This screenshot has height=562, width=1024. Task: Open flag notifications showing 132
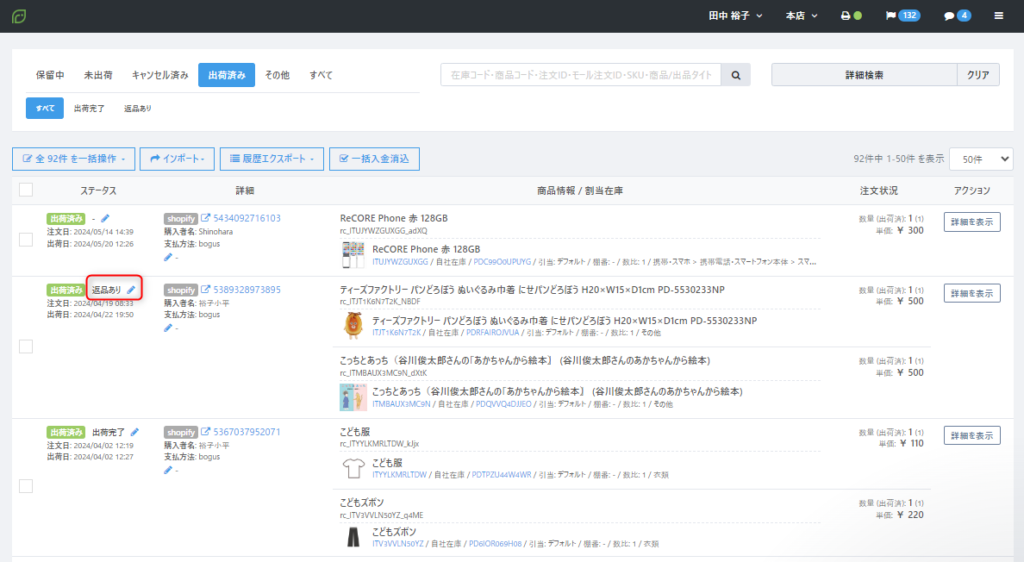pyautogui.click(x=901, y=16)
